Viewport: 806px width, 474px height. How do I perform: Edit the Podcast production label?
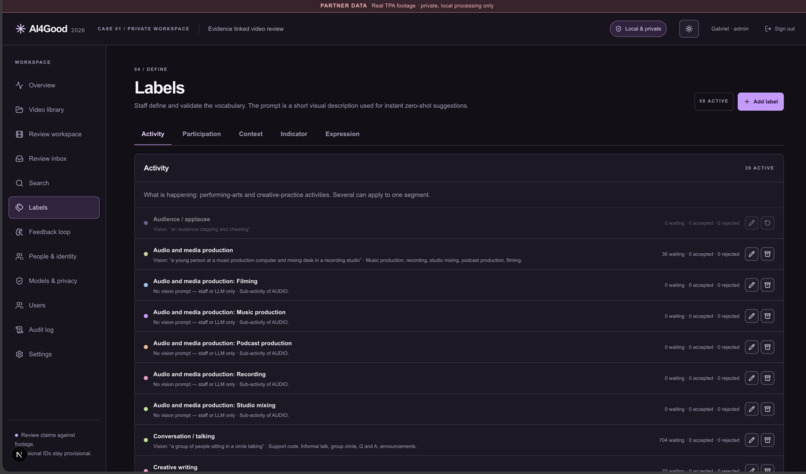752,347
